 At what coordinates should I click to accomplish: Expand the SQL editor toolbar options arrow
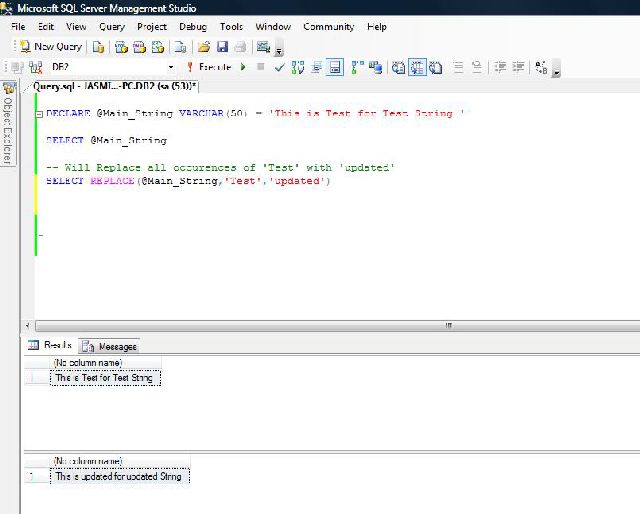(557, 70)
